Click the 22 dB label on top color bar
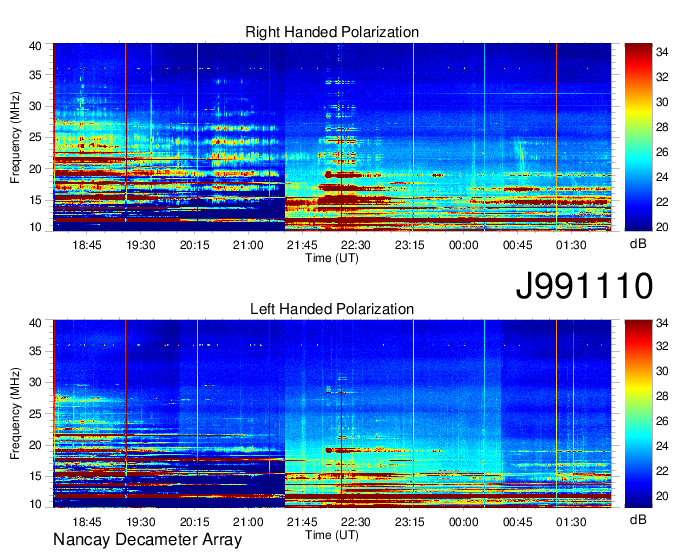 tap(662, 202)
